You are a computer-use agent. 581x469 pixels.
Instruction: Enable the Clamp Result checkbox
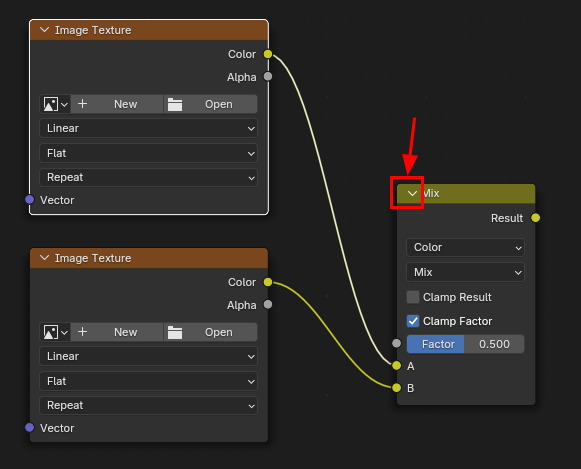(x=413, y=297)
